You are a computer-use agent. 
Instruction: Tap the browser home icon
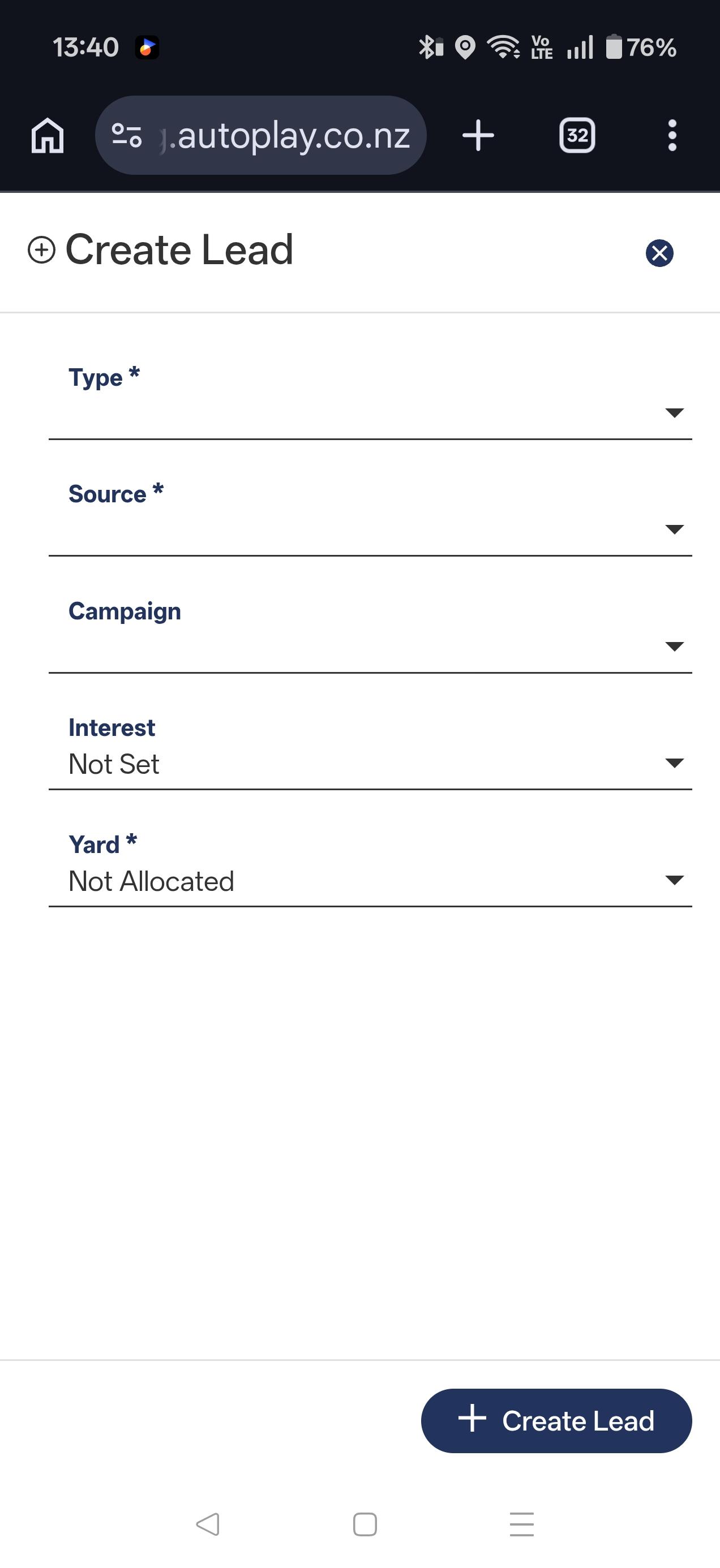pos(48,135)
